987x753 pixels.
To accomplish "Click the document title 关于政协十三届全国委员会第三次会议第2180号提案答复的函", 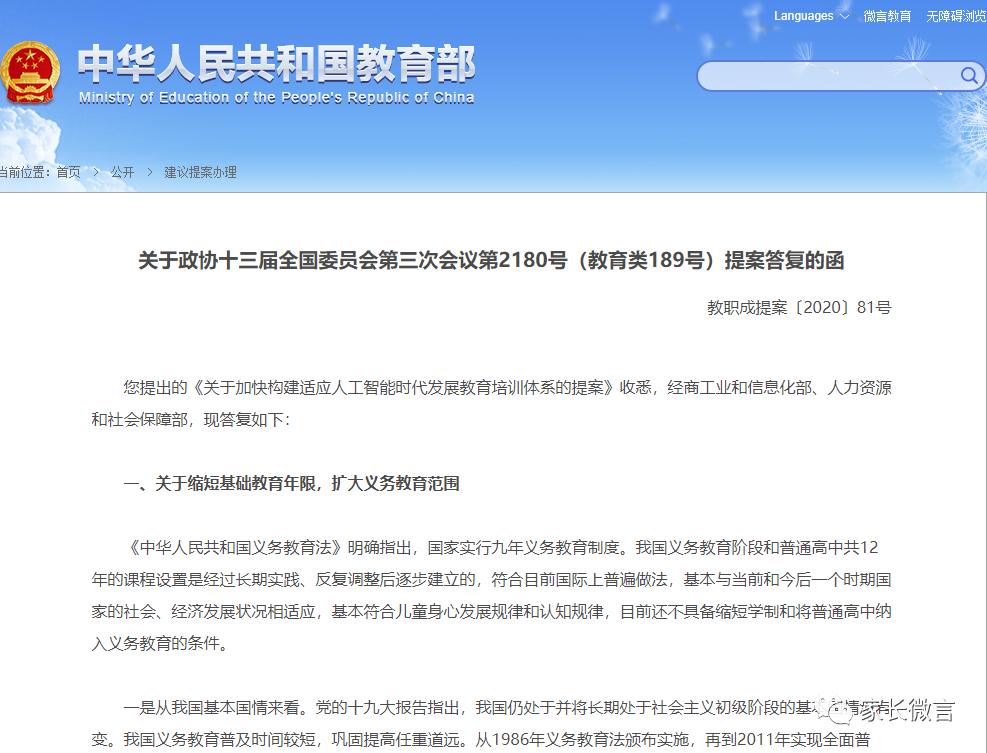I will (491, 260).
